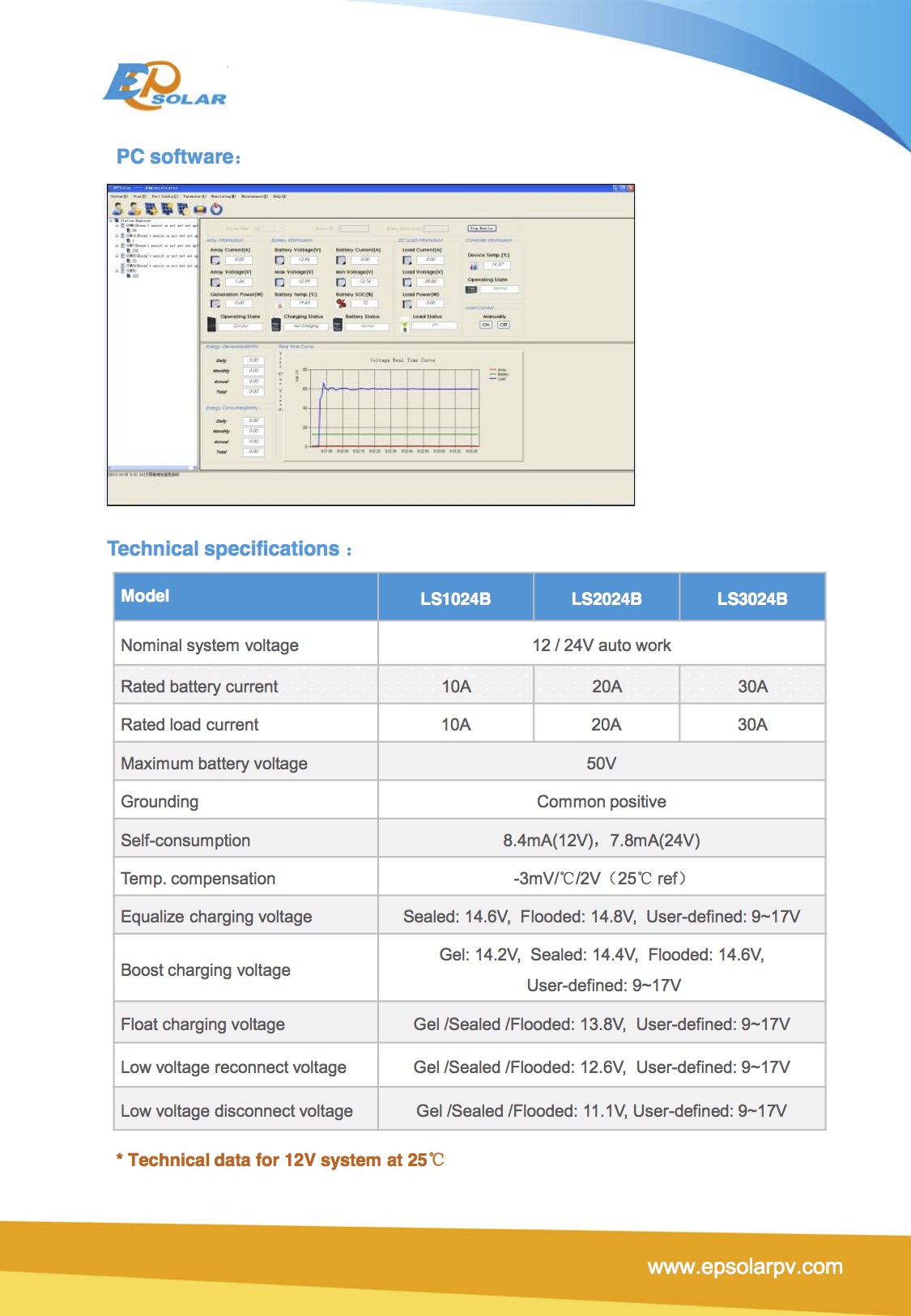Click the lamp icon beside Load Status
The height and width of the screenshot is (1316, 911).
click(x=405, y=325)
